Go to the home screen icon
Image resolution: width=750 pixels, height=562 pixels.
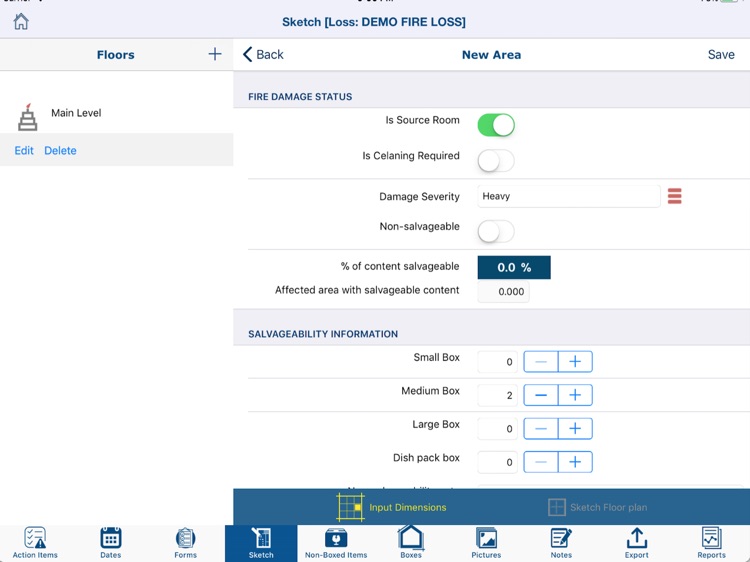coord(21,22)
